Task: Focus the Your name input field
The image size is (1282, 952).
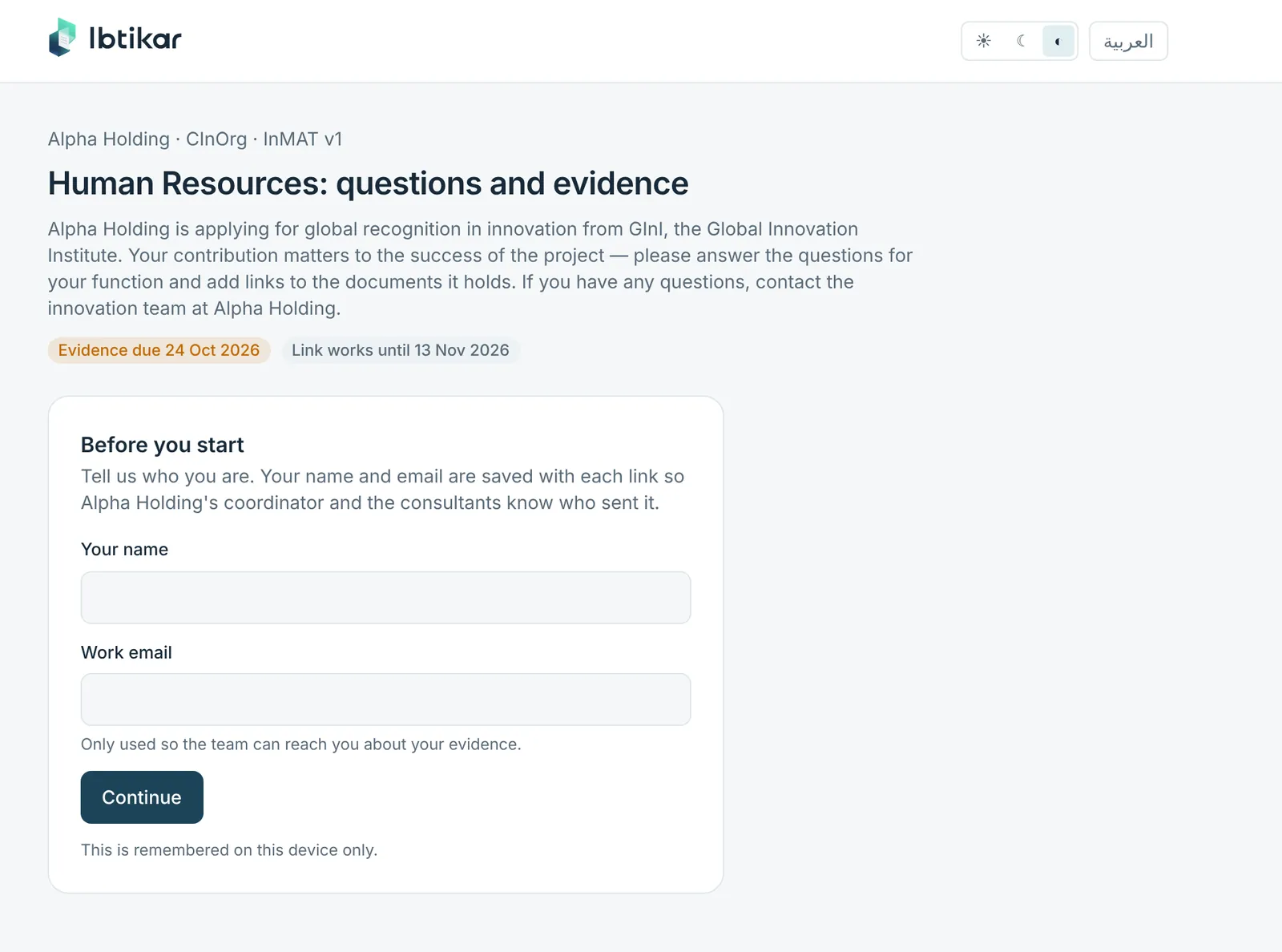Action: 385,597
